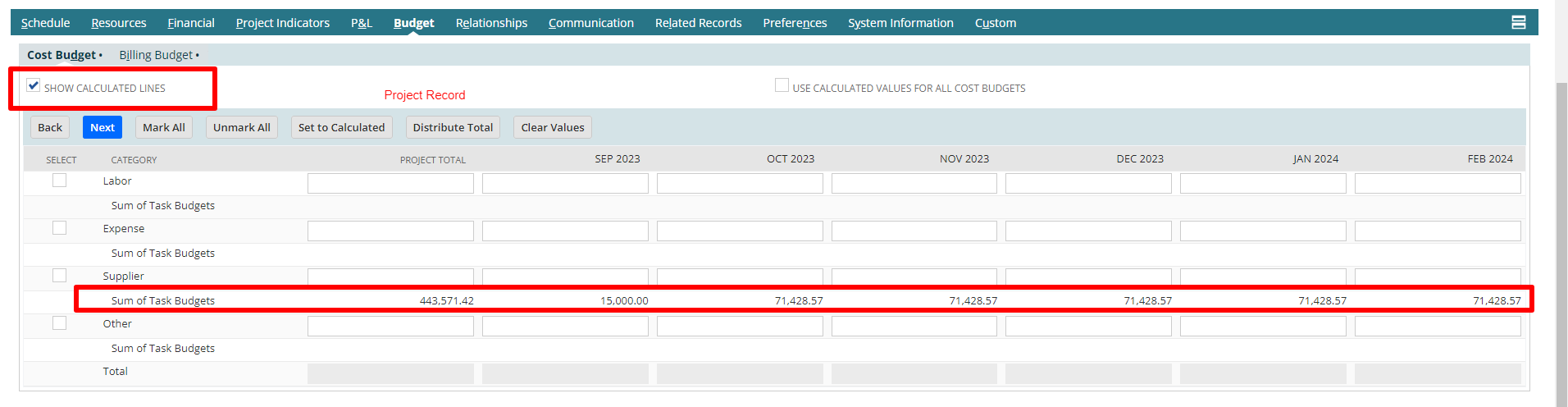Click the vertical scrollbar on the right
The width and height of the screenshot is (1568, 407).
point(1561,245)
